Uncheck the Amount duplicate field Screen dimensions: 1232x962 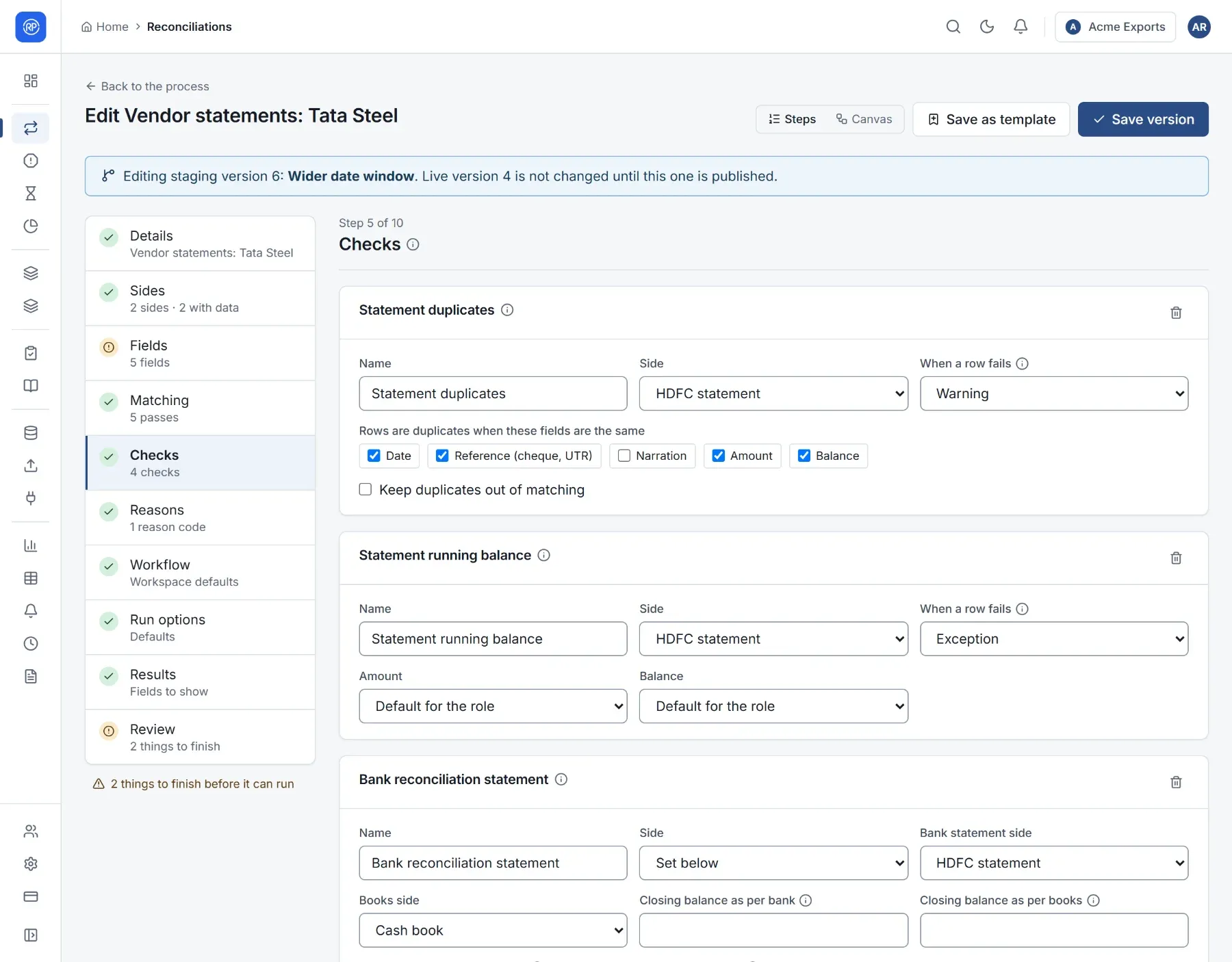(x=719, y=456)
